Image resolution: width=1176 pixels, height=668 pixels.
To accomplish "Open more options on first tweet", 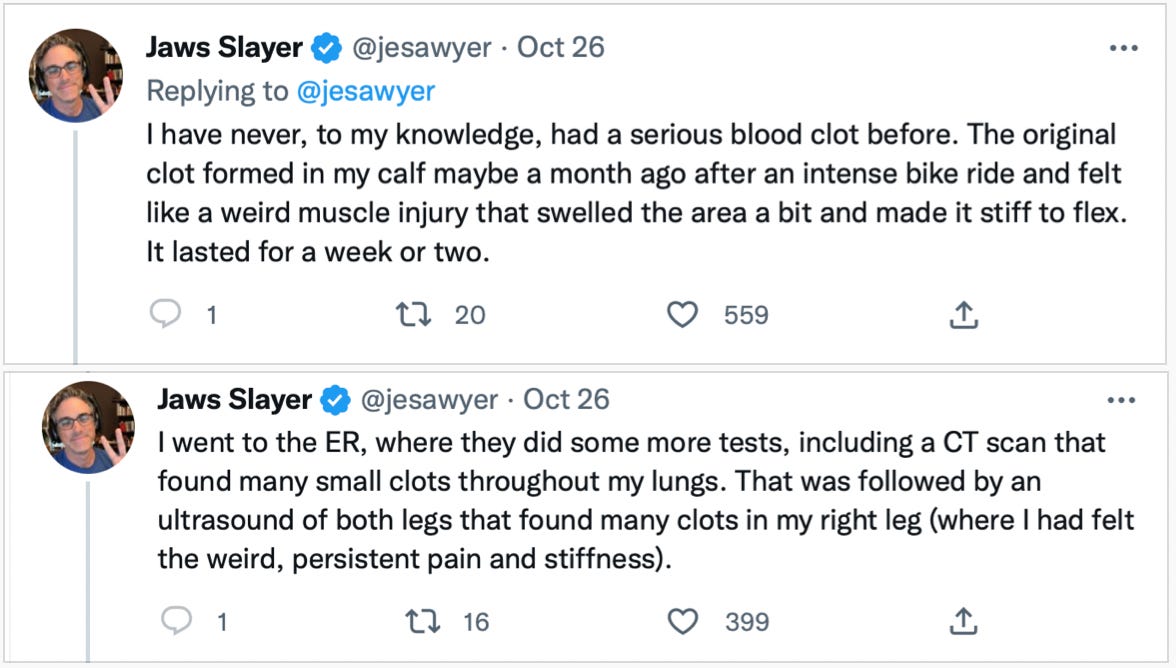I will 1123,48.
